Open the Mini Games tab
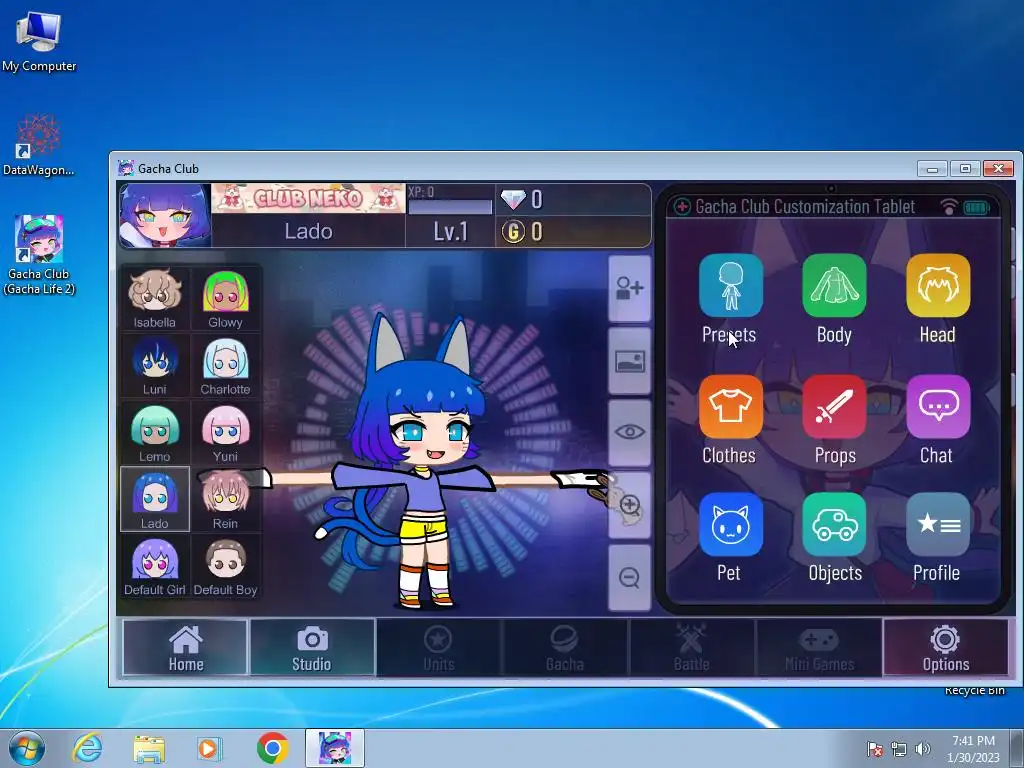The height and width of the screenshot is (768, 1024). click(x=819, y=647)
